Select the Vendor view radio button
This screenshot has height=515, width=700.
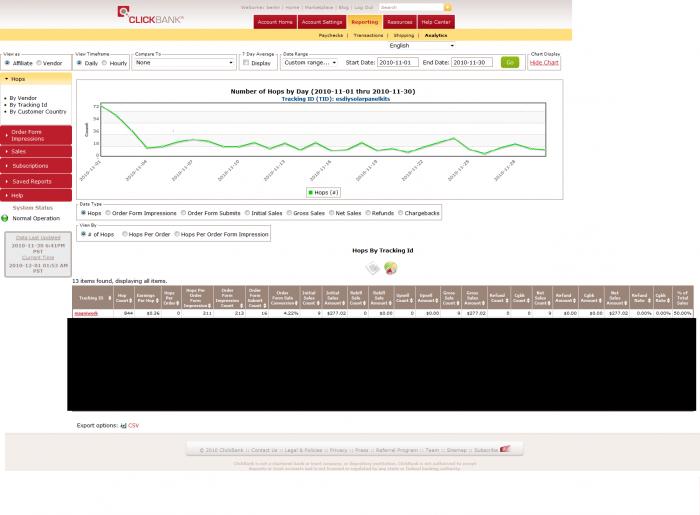39,63
